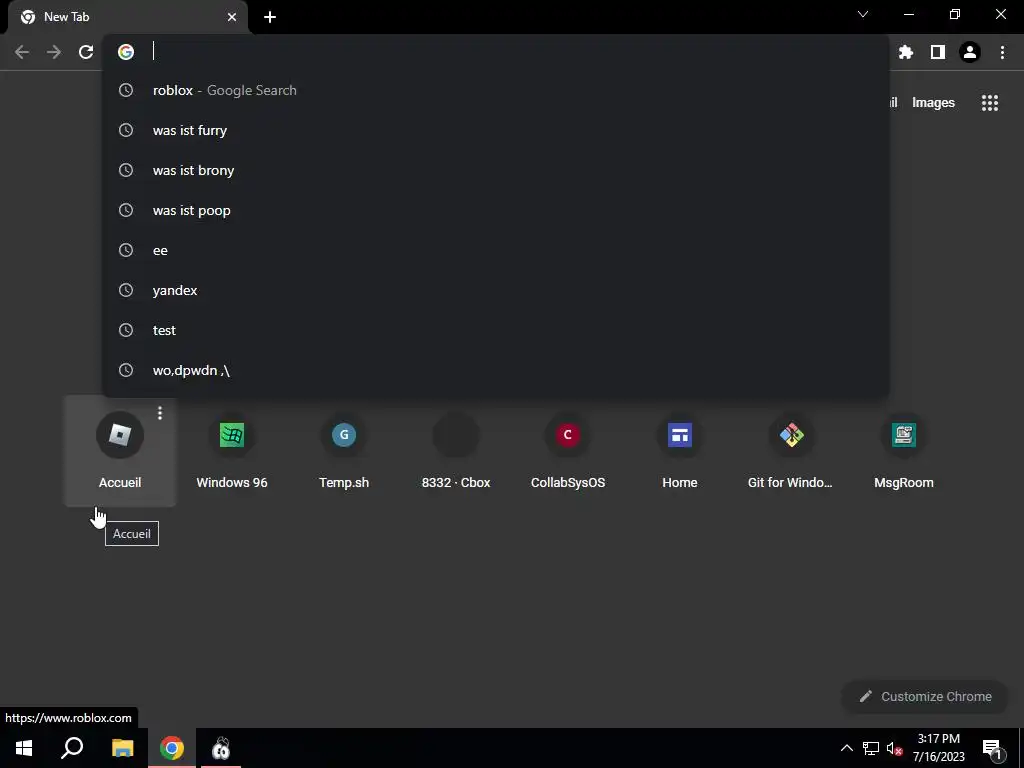This screenshot has height=768, width=1024.
Task: Open the CollabSysOS shortcut
Action: tap(568, 451)
